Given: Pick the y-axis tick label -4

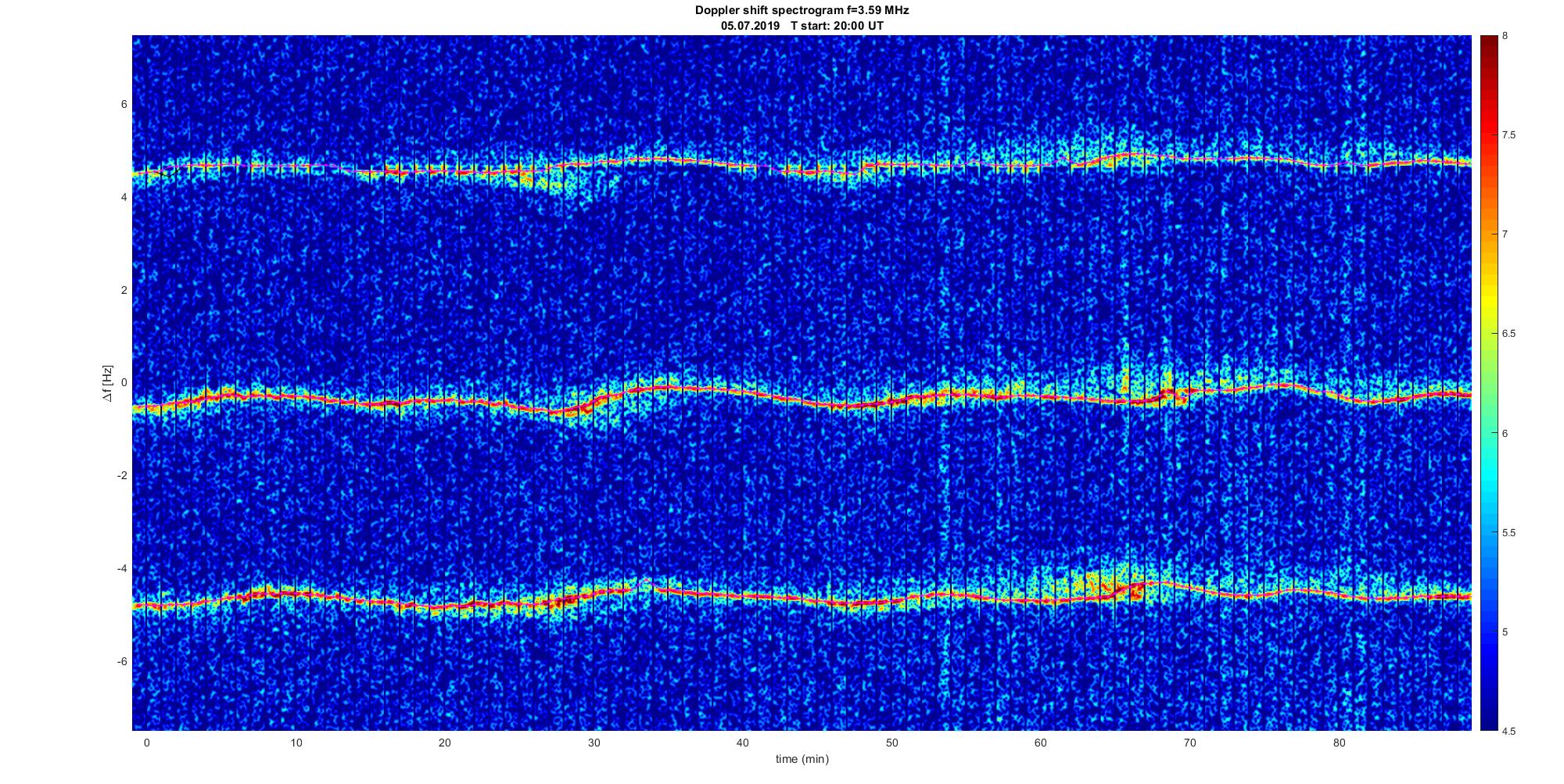Looking at the screenshot, I should tap(123, 568).
